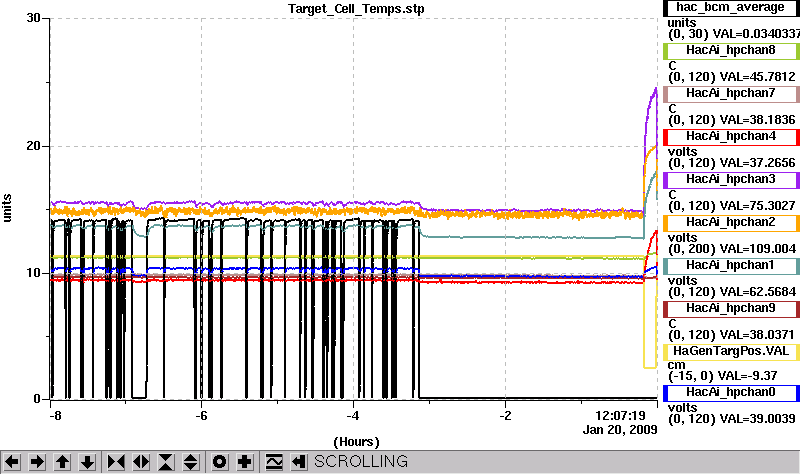
Task: Click the -8 tick label on x-axis
Action: point(55,416)
